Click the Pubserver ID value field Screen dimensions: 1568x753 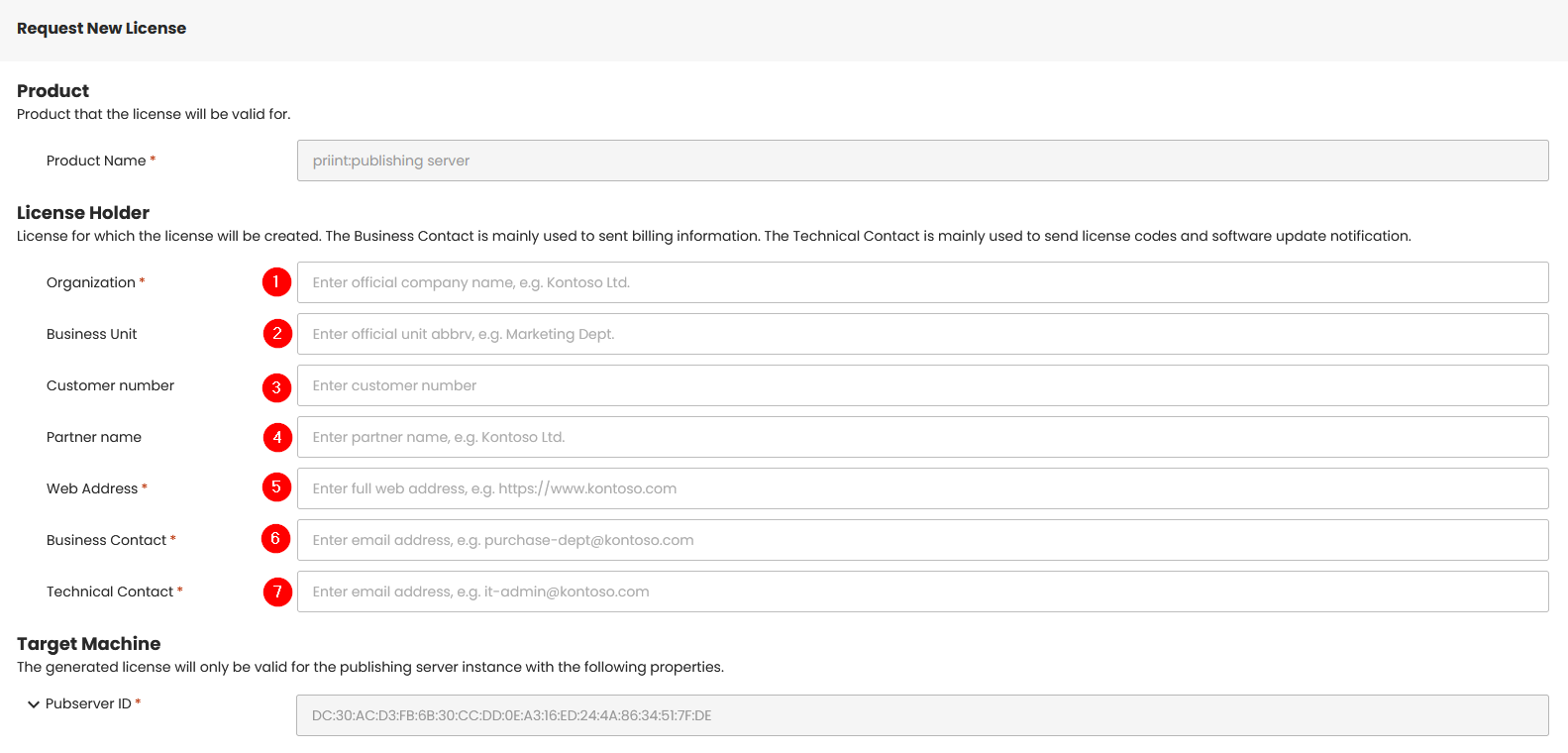(921, 715)
